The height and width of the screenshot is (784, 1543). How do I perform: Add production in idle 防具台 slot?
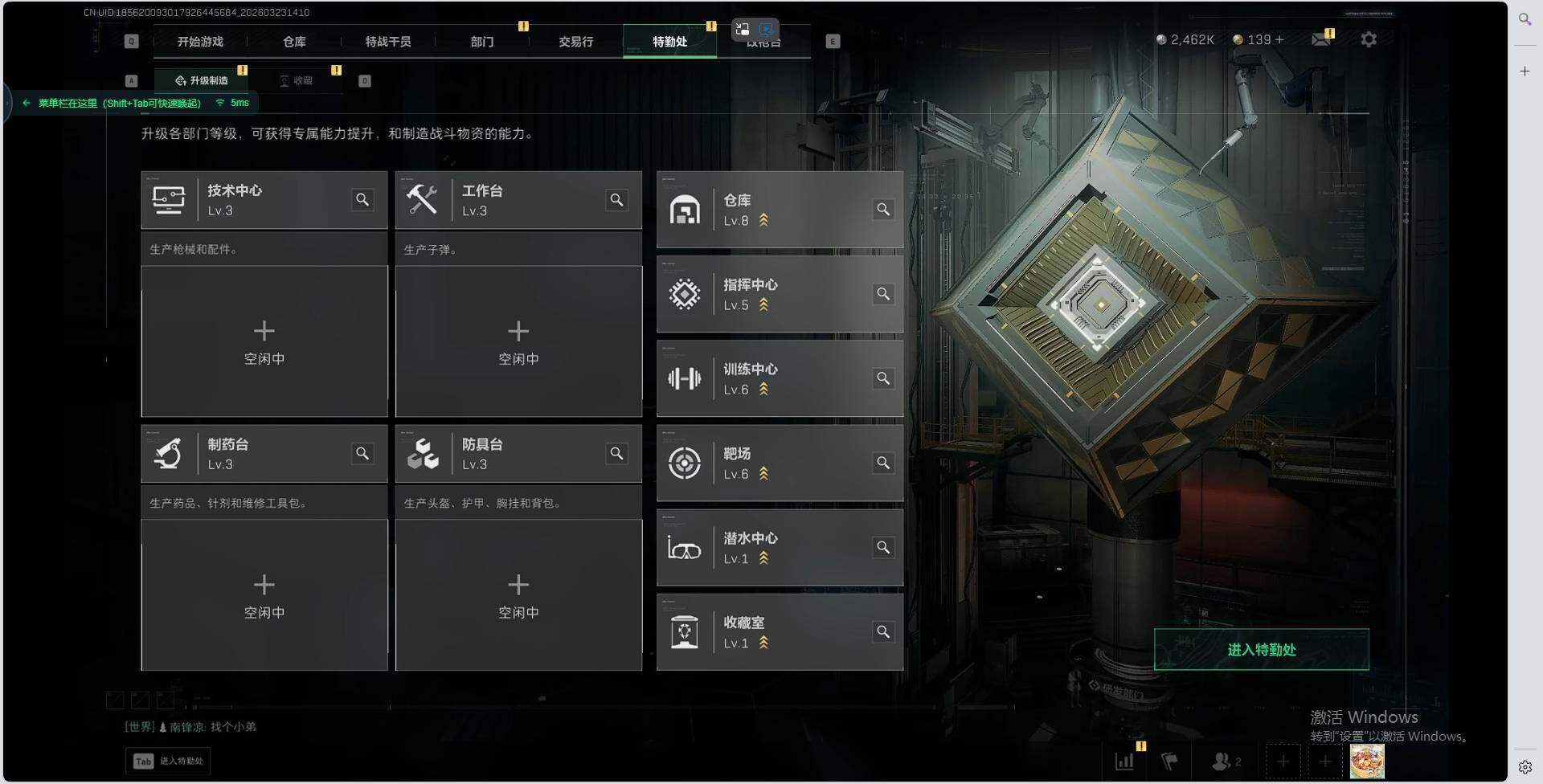coord(518,595)
